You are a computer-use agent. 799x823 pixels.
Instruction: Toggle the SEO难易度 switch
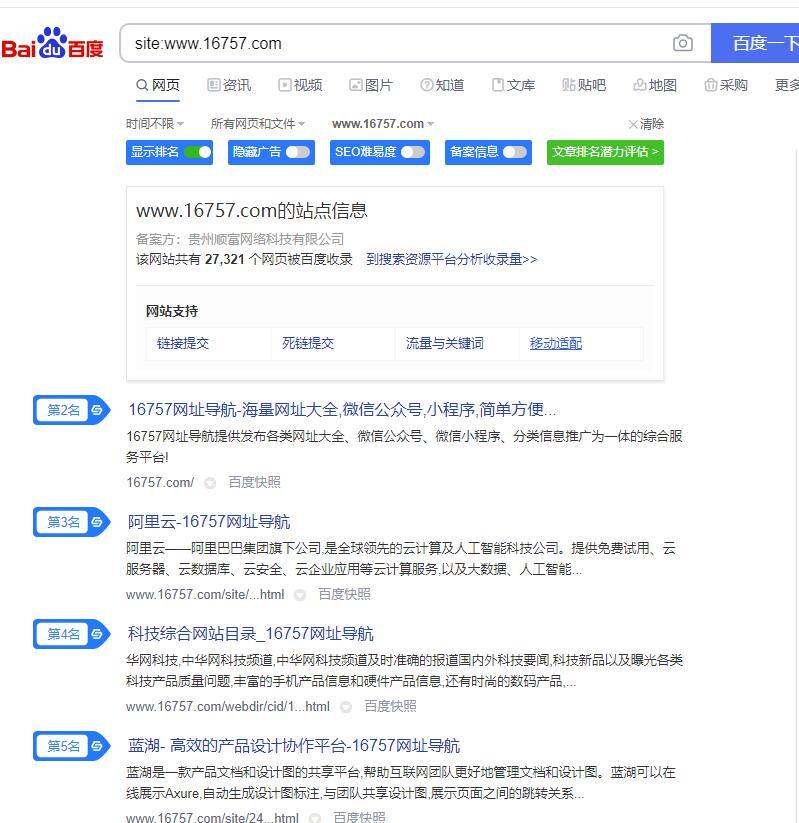tap(412, 152)
